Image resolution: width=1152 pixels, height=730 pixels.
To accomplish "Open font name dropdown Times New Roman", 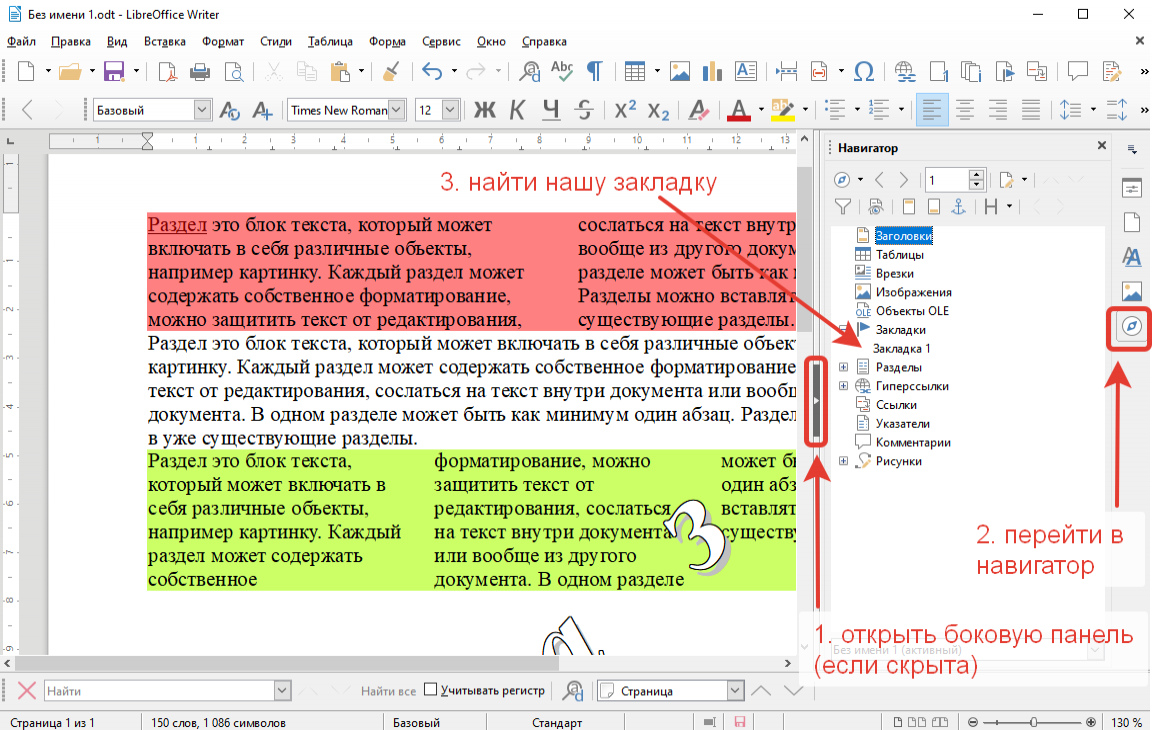I will [x=397, y=110].
